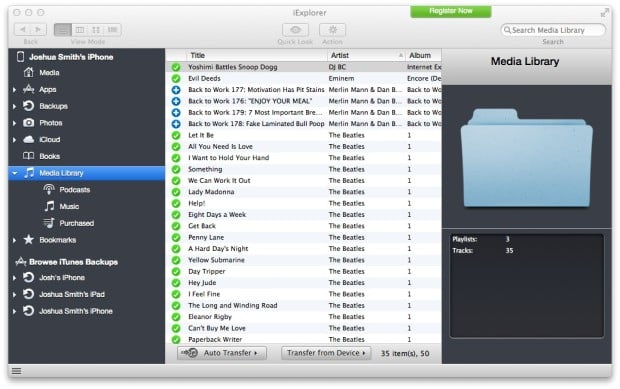The image size is (620, 389).
Task: Switch to icon grid view mode
Action: point(96,30)
